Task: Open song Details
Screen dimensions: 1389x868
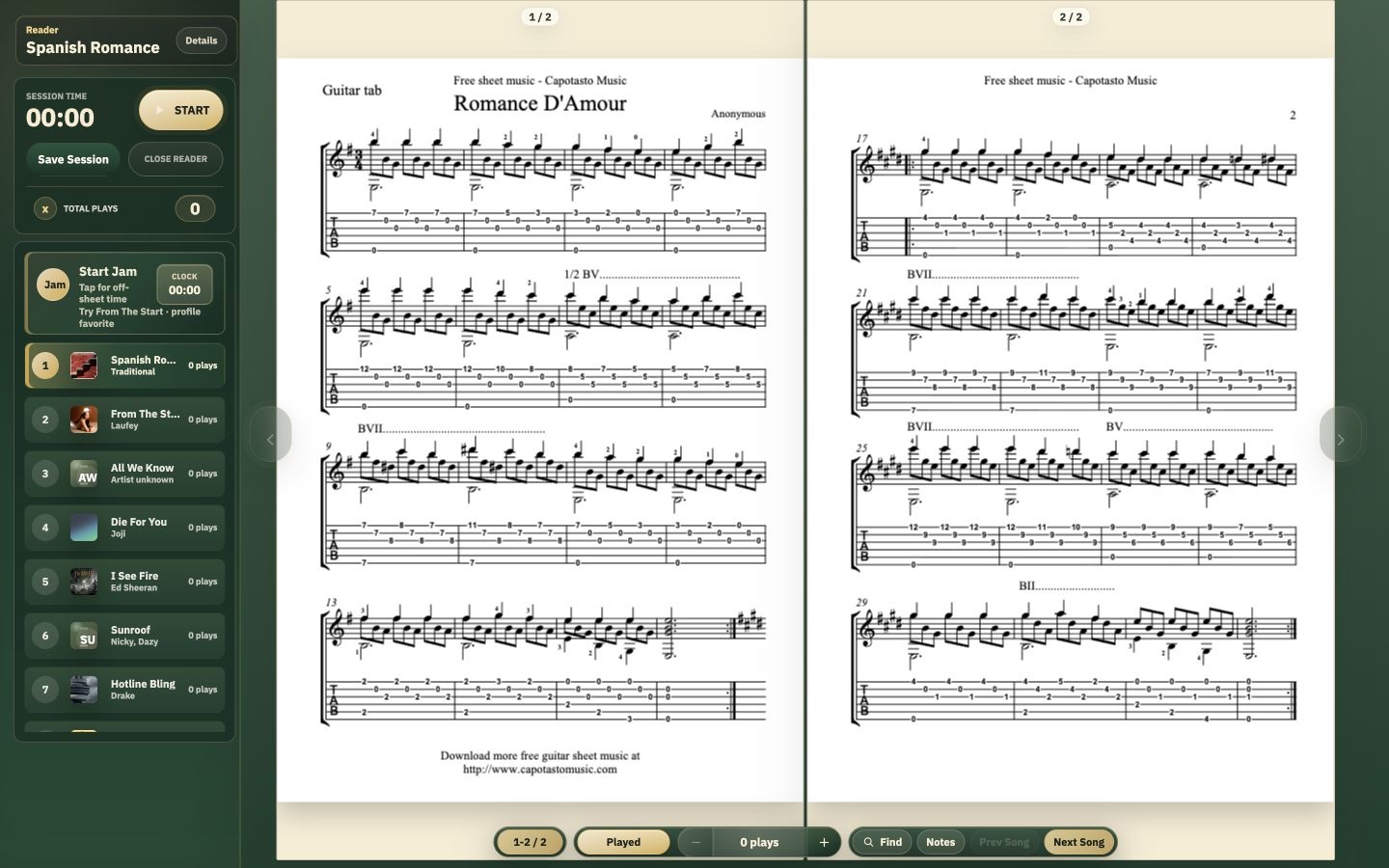Action: (x=201, y=41)
